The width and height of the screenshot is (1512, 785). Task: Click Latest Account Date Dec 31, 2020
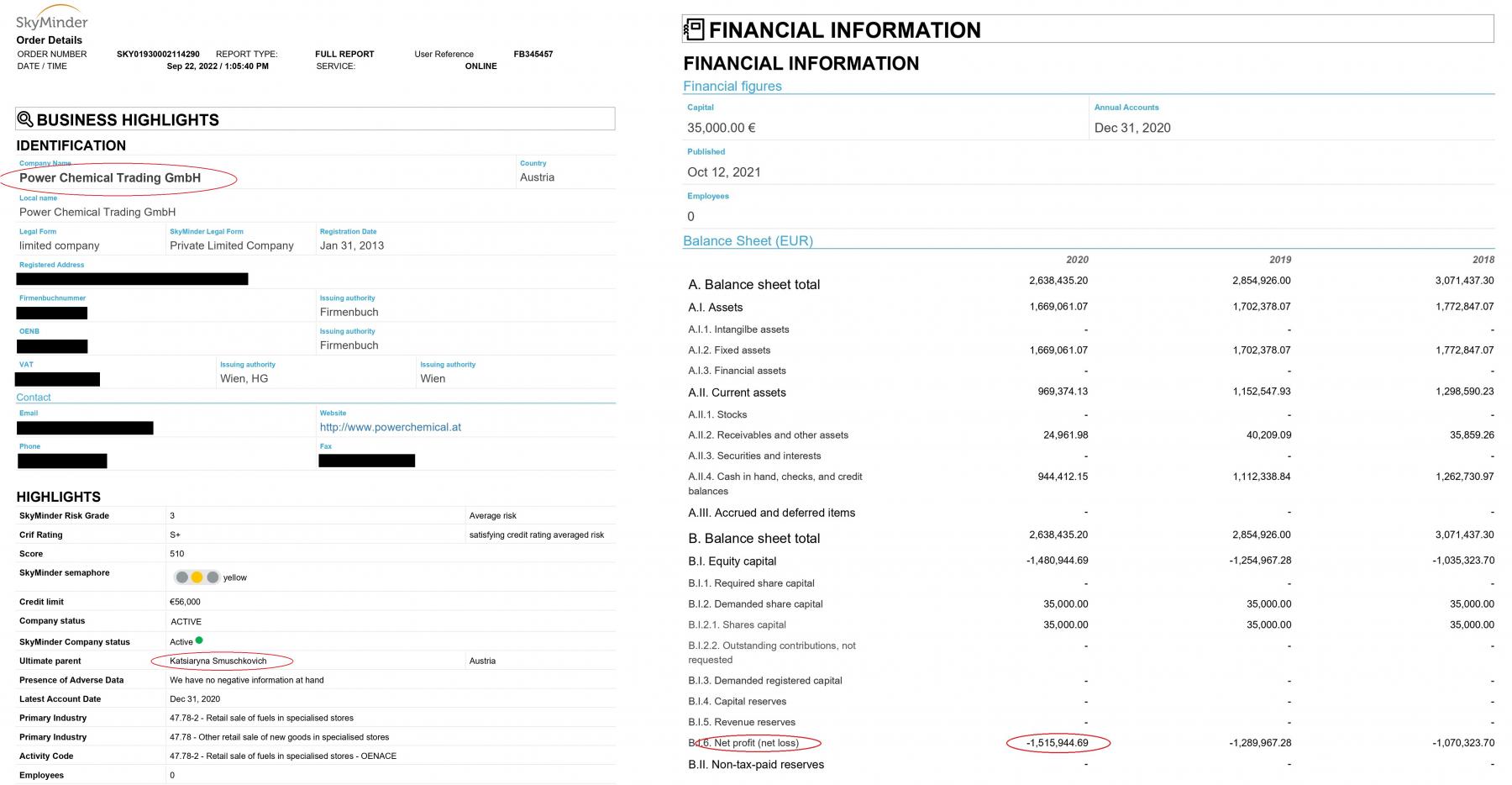pos(195,699)
